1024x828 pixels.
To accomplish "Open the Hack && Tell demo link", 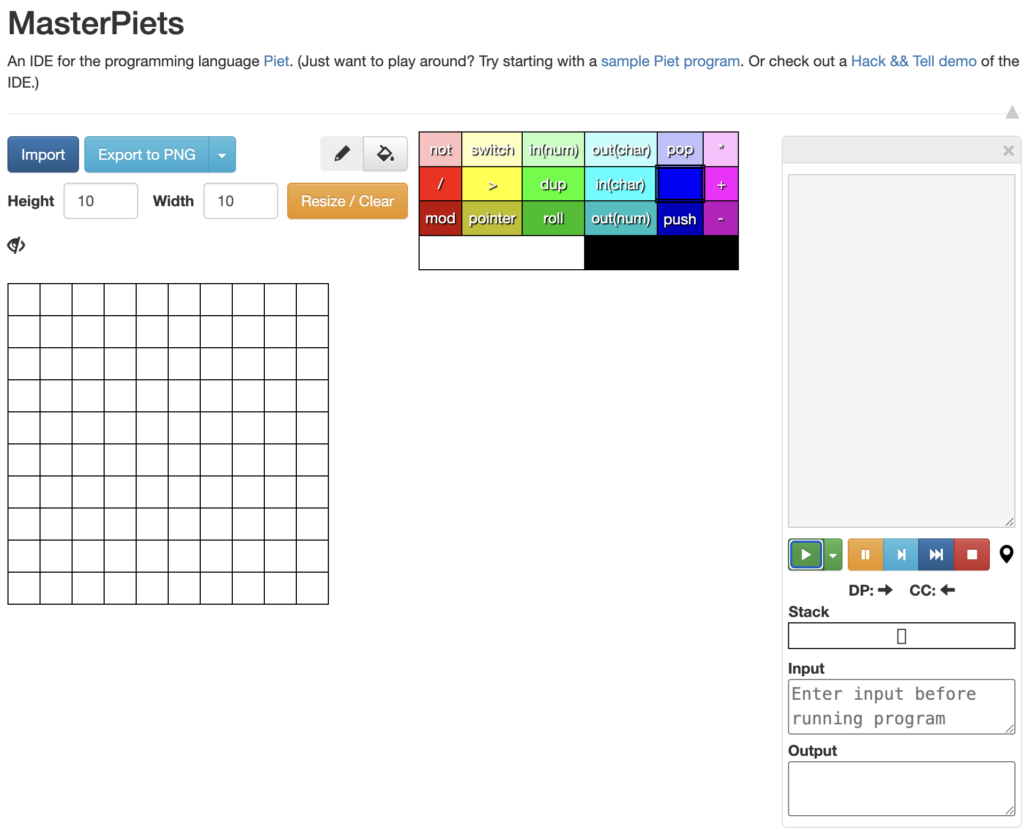I will [x=913, y=61].
